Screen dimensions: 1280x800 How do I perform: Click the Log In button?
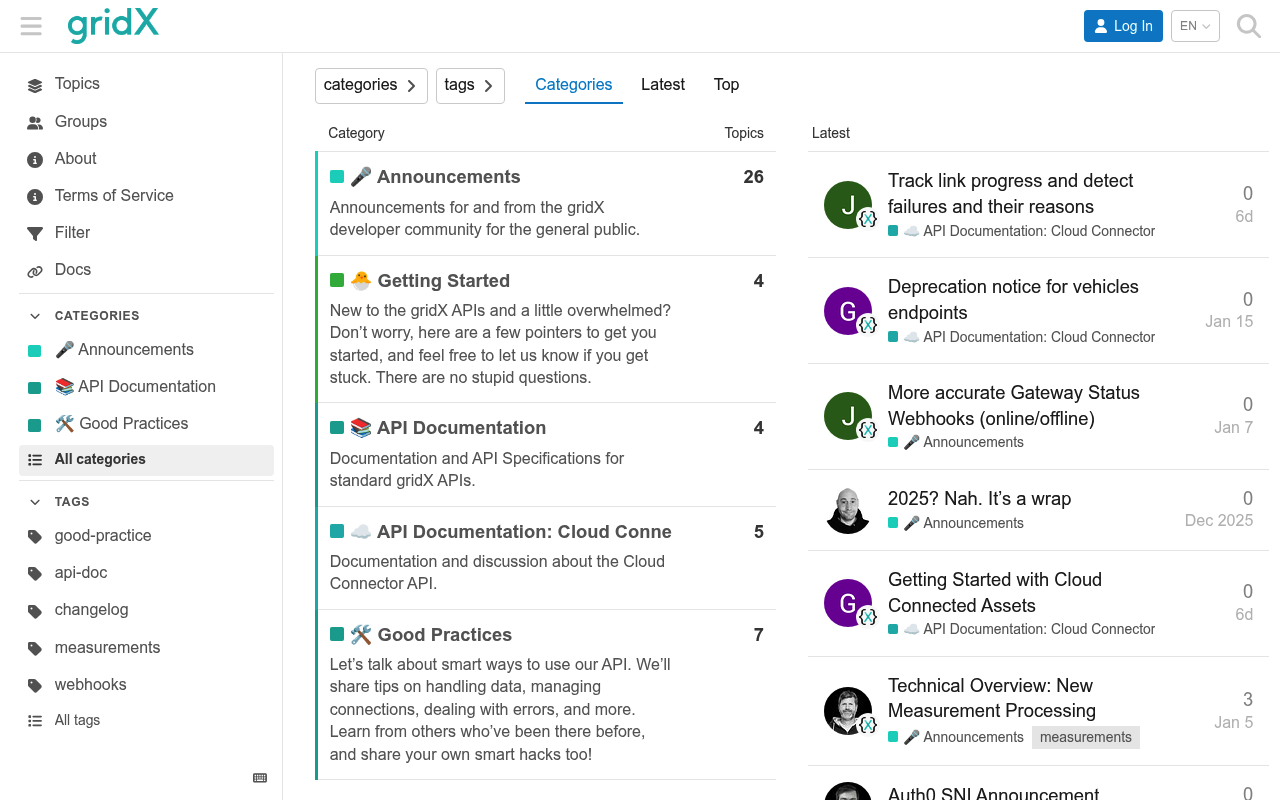tap(1123, 26)
